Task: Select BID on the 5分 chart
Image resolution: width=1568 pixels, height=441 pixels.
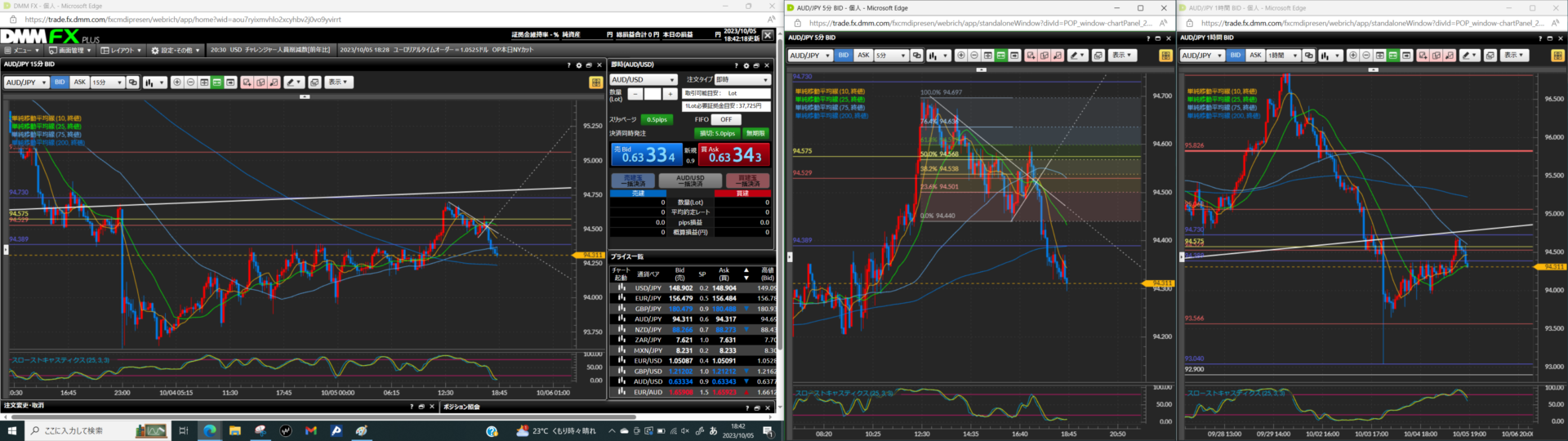Action: (843, 56)
